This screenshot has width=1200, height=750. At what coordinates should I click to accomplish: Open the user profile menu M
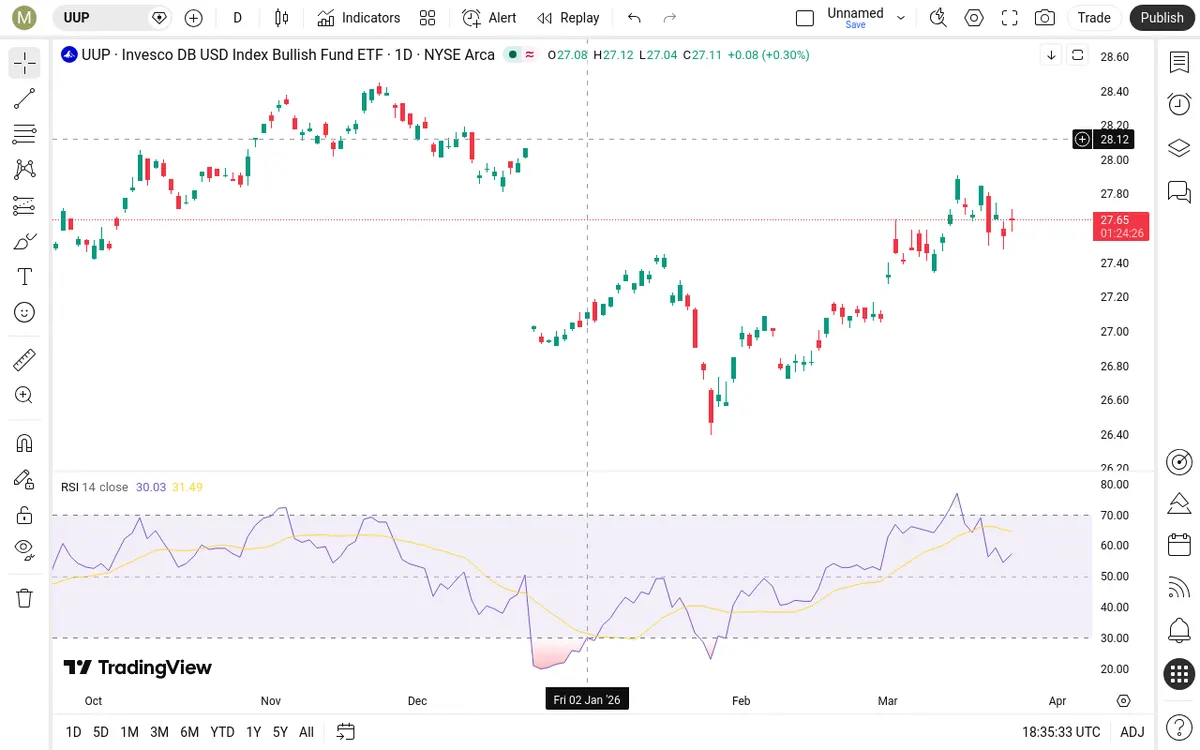[x=25, y=17]
